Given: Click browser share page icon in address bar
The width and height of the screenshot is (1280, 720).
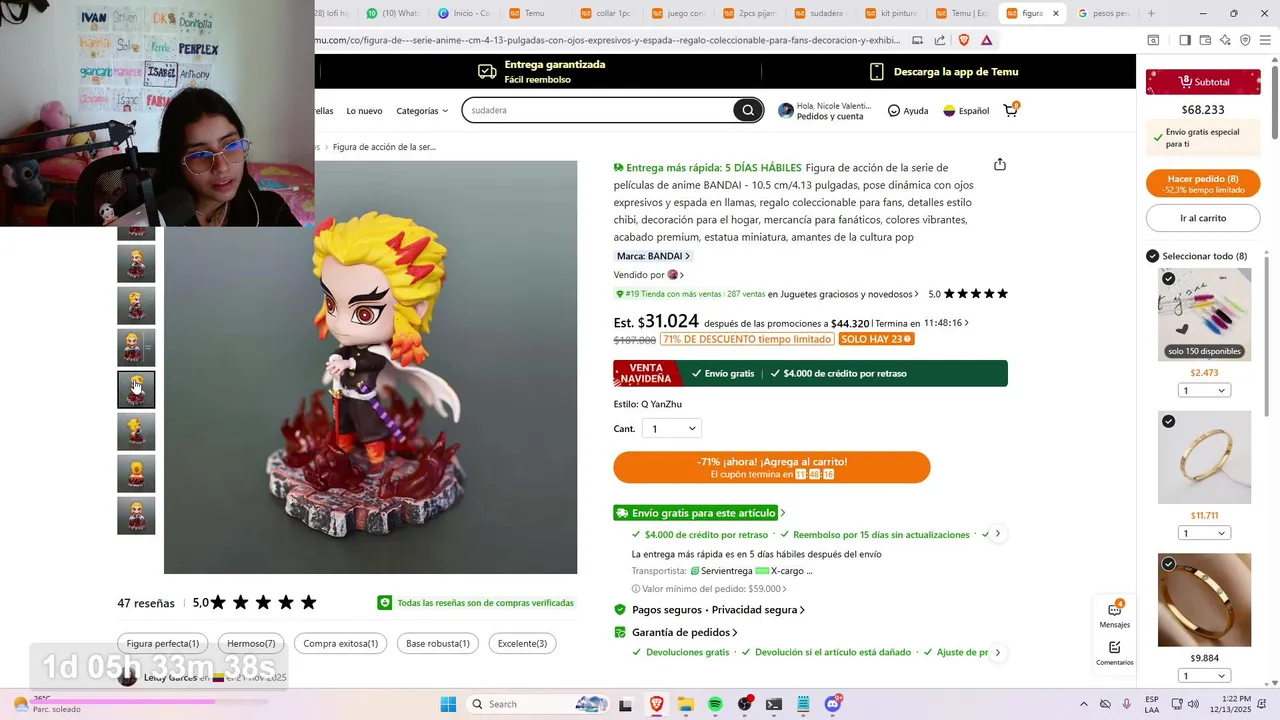Looking at the screenshot, I should (940, 40).
